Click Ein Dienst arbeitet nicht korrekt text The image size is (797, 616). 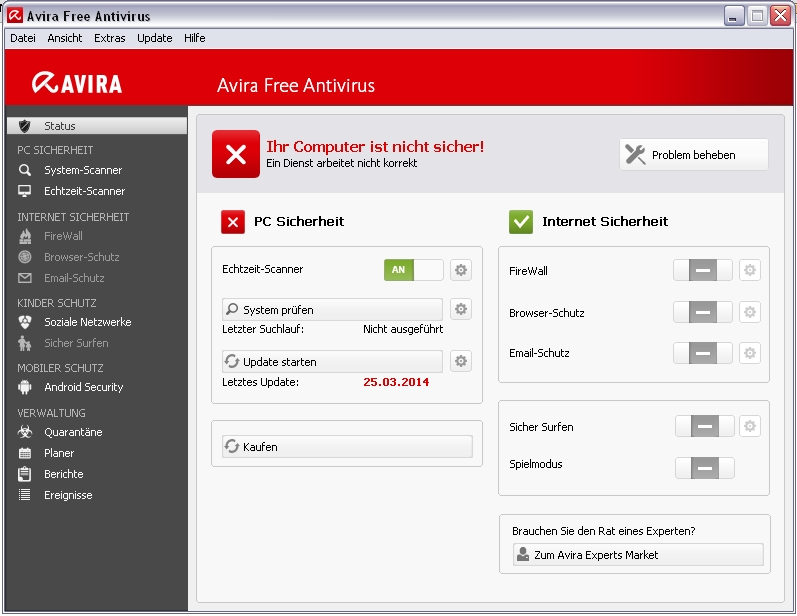[x=342, y=163]
